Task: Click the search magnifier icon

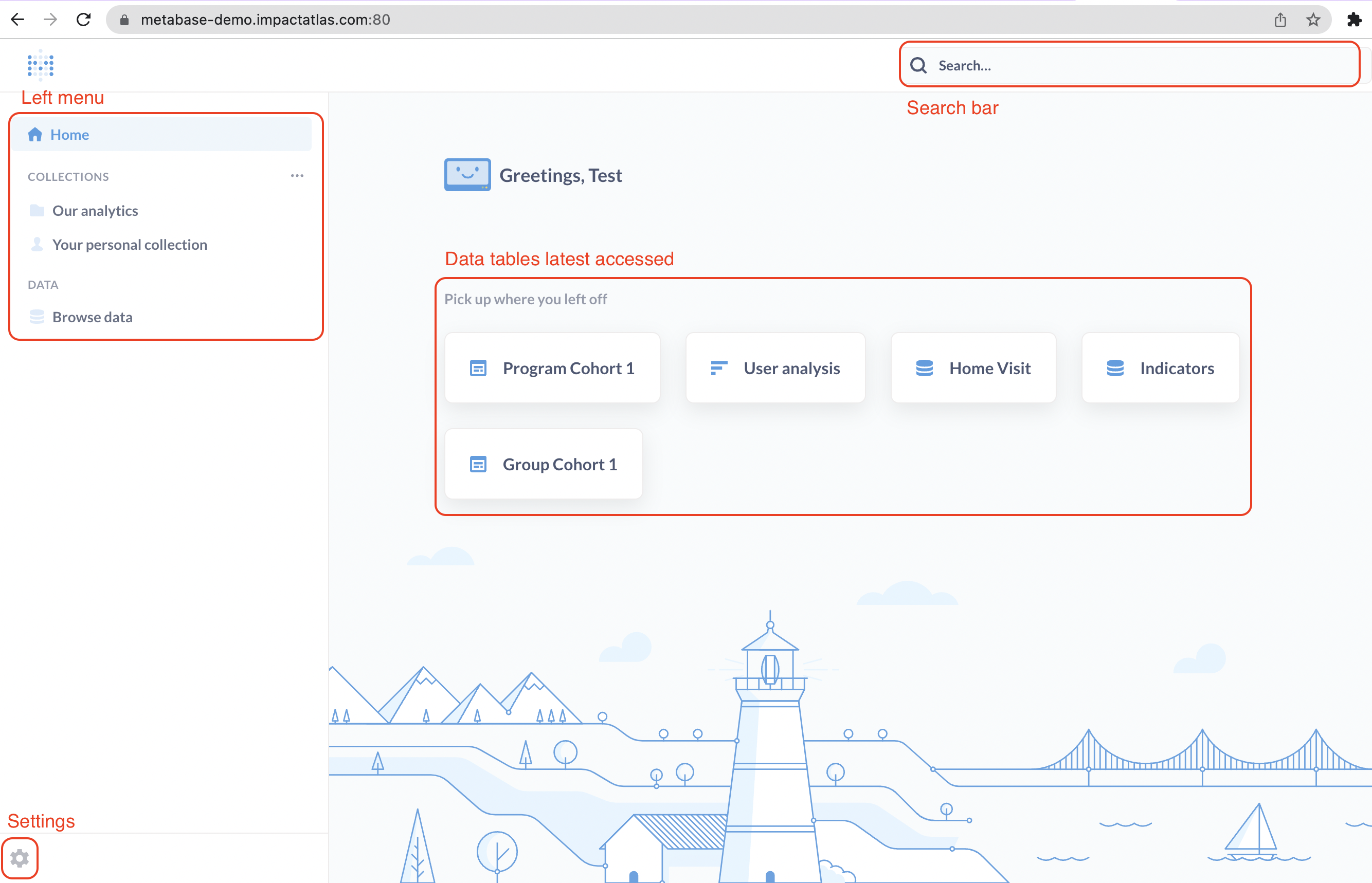Action: (918, 65)
